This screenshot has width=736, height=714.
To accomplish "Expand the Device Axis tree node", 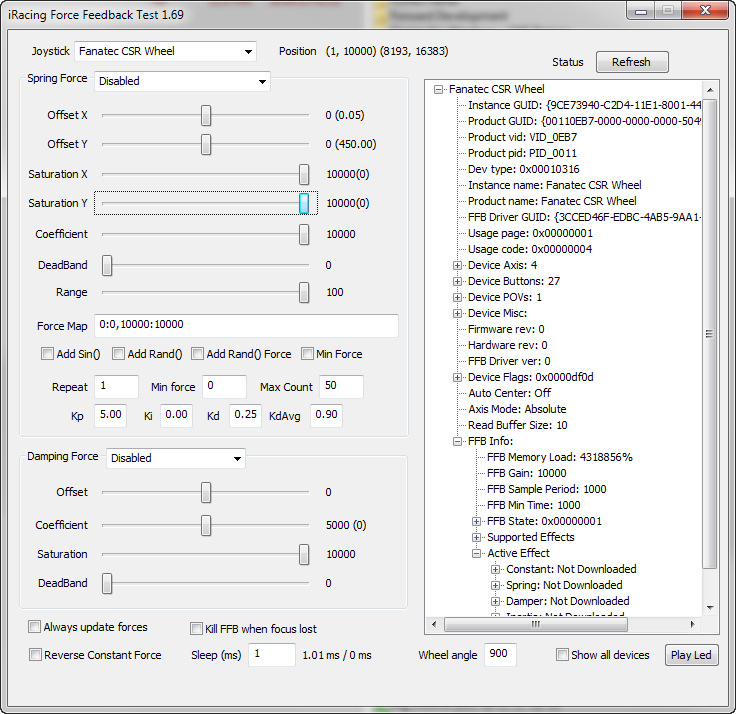I will tap(458, 265).
